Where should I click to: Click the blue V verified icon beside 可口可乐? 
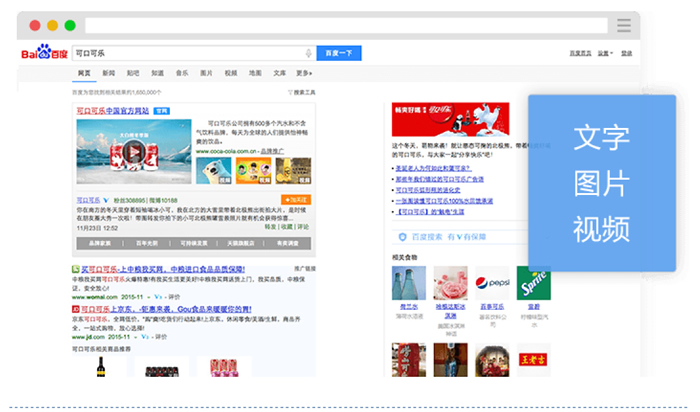(106, 200)
